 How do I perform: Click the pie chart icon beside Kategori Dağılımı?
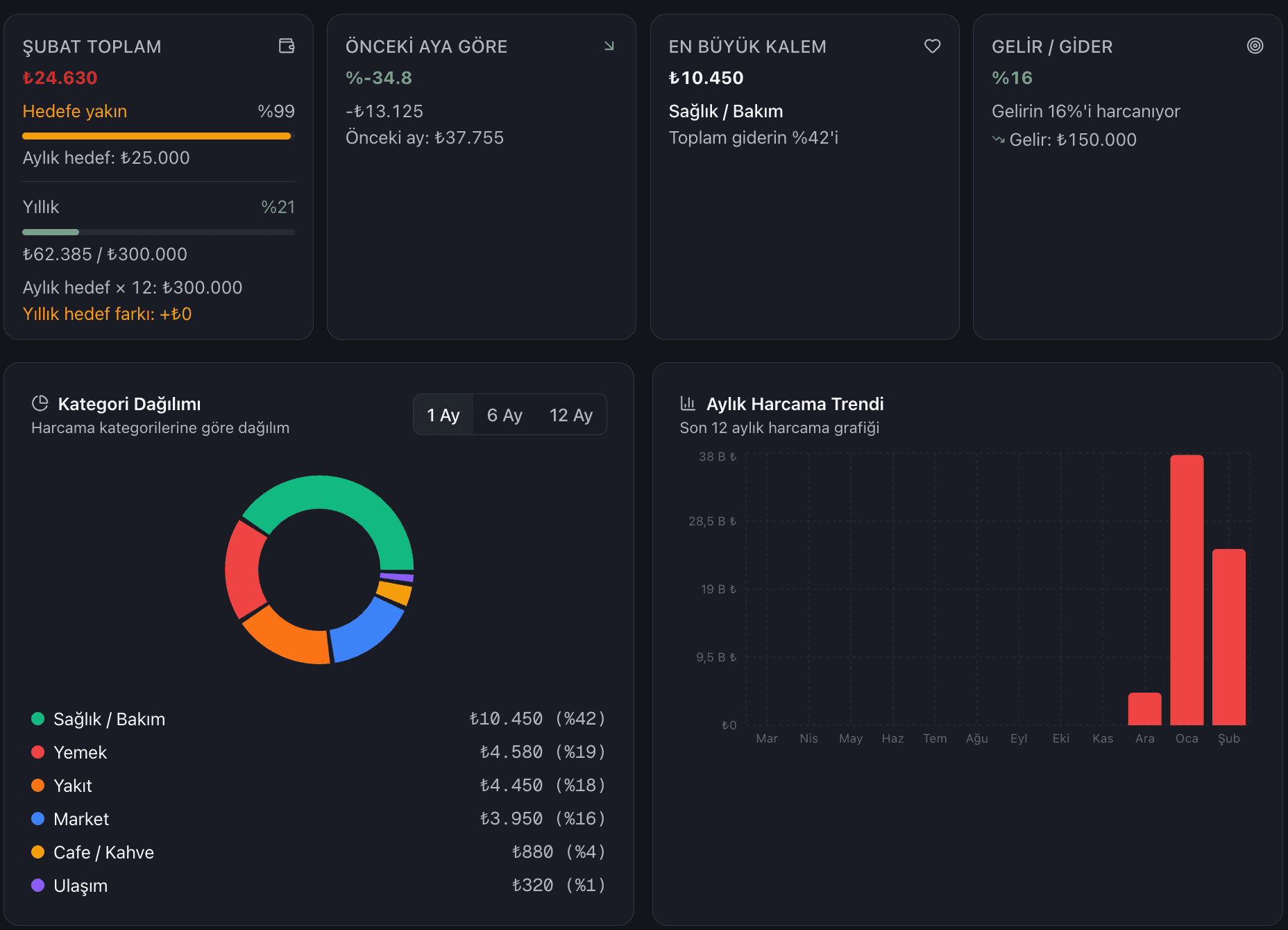40,403
